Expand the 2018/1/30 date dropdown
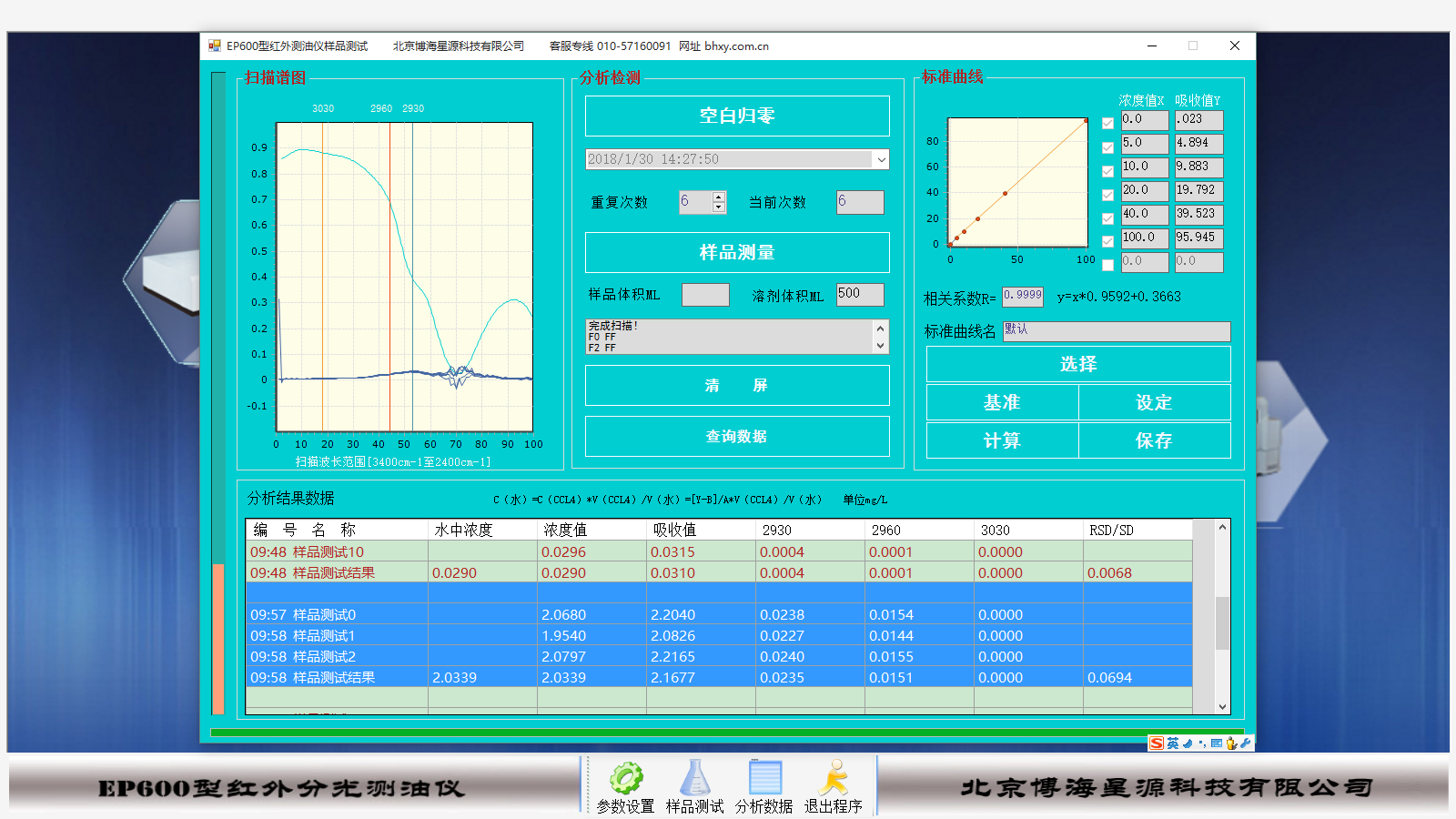Viewport: 1456px width, 819px height. 881,160
